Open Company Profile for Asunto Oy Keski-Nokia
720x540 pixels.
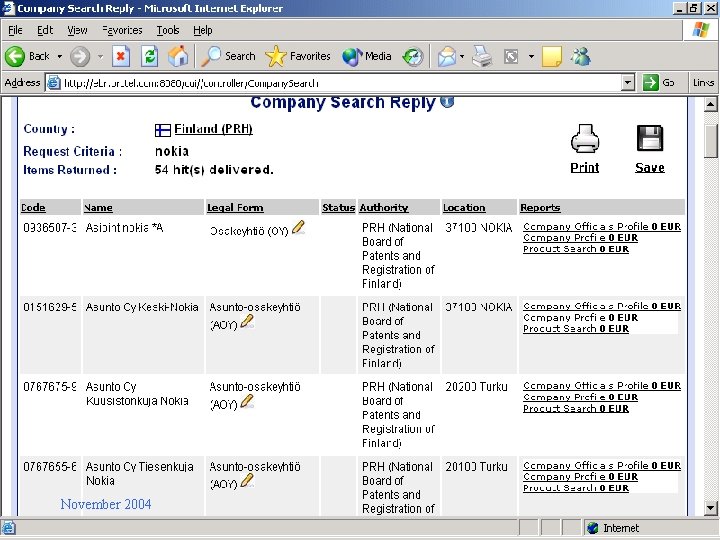580,317
